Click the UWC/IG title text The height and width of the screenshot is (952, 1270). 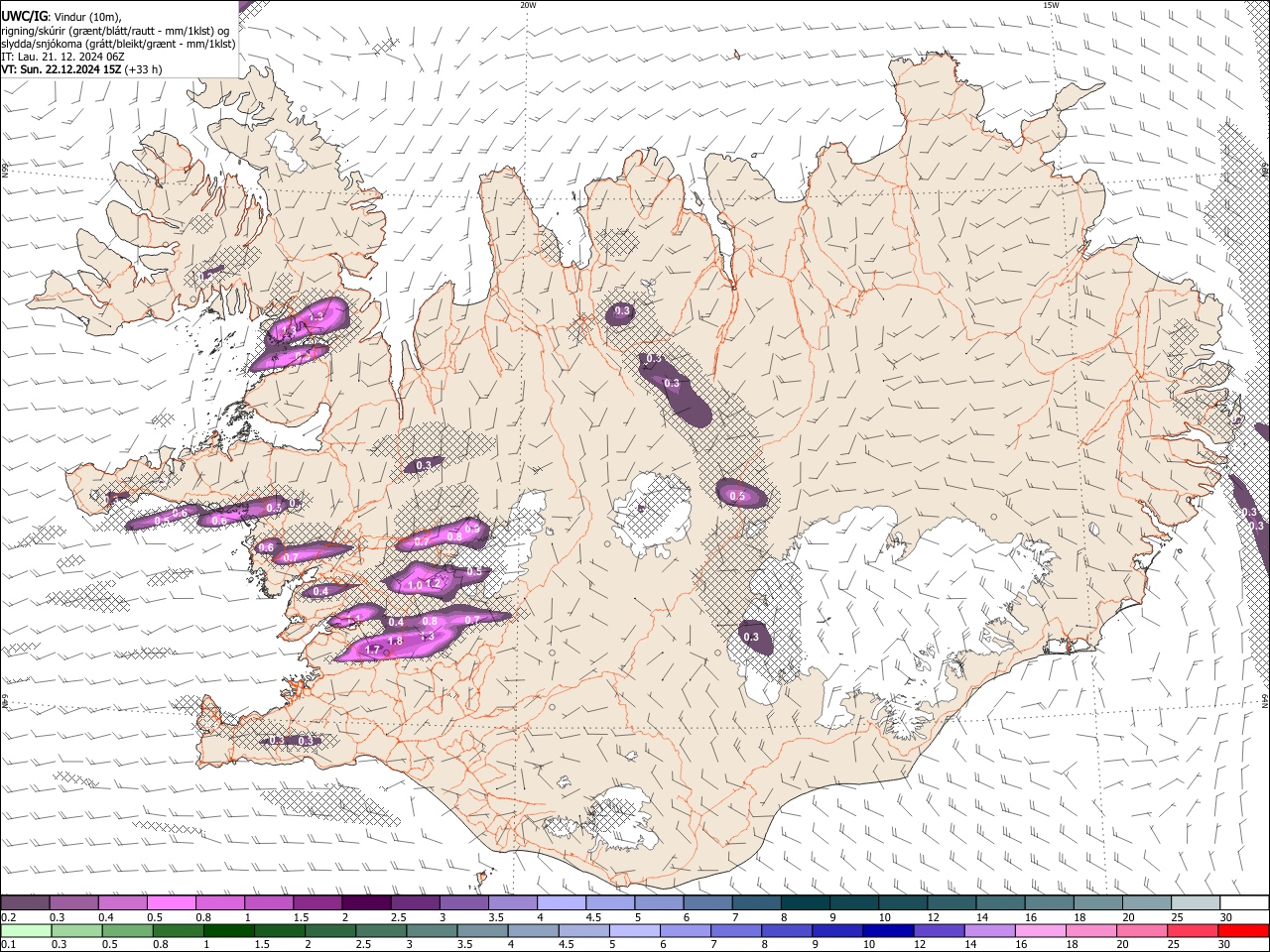[x=24, y=17]
